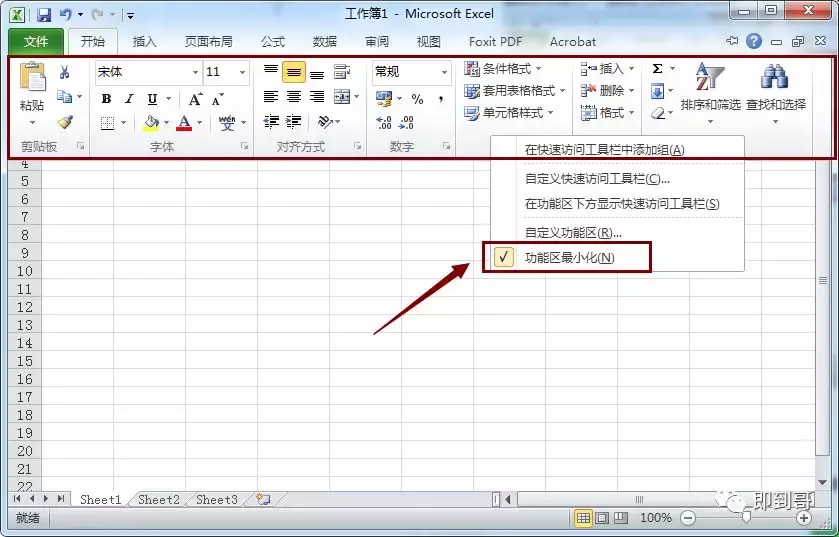The width and height of the screenshot is (839, 537).
Task: Open the phonetic guide wén icon
Action: tap(227, 123)
